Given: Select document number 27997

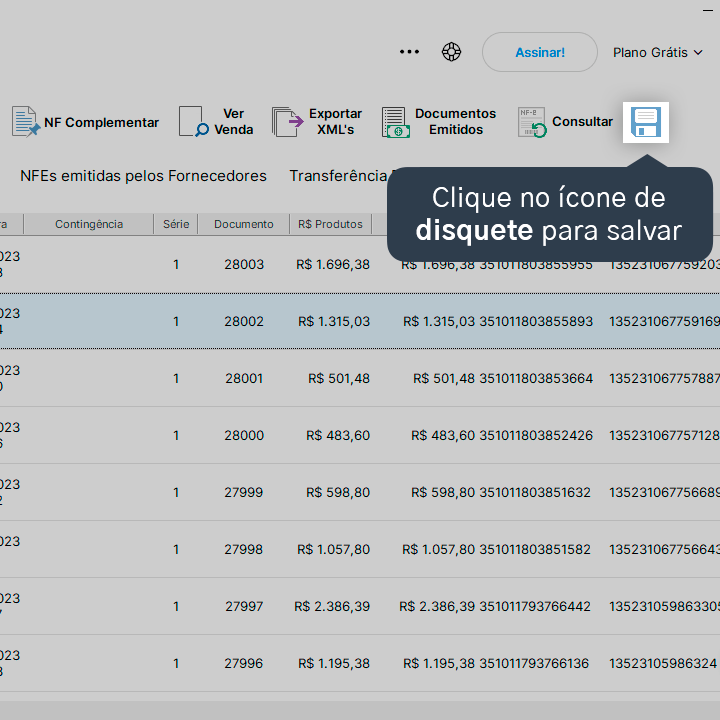Looking at the screenshot, I should 244,606.
